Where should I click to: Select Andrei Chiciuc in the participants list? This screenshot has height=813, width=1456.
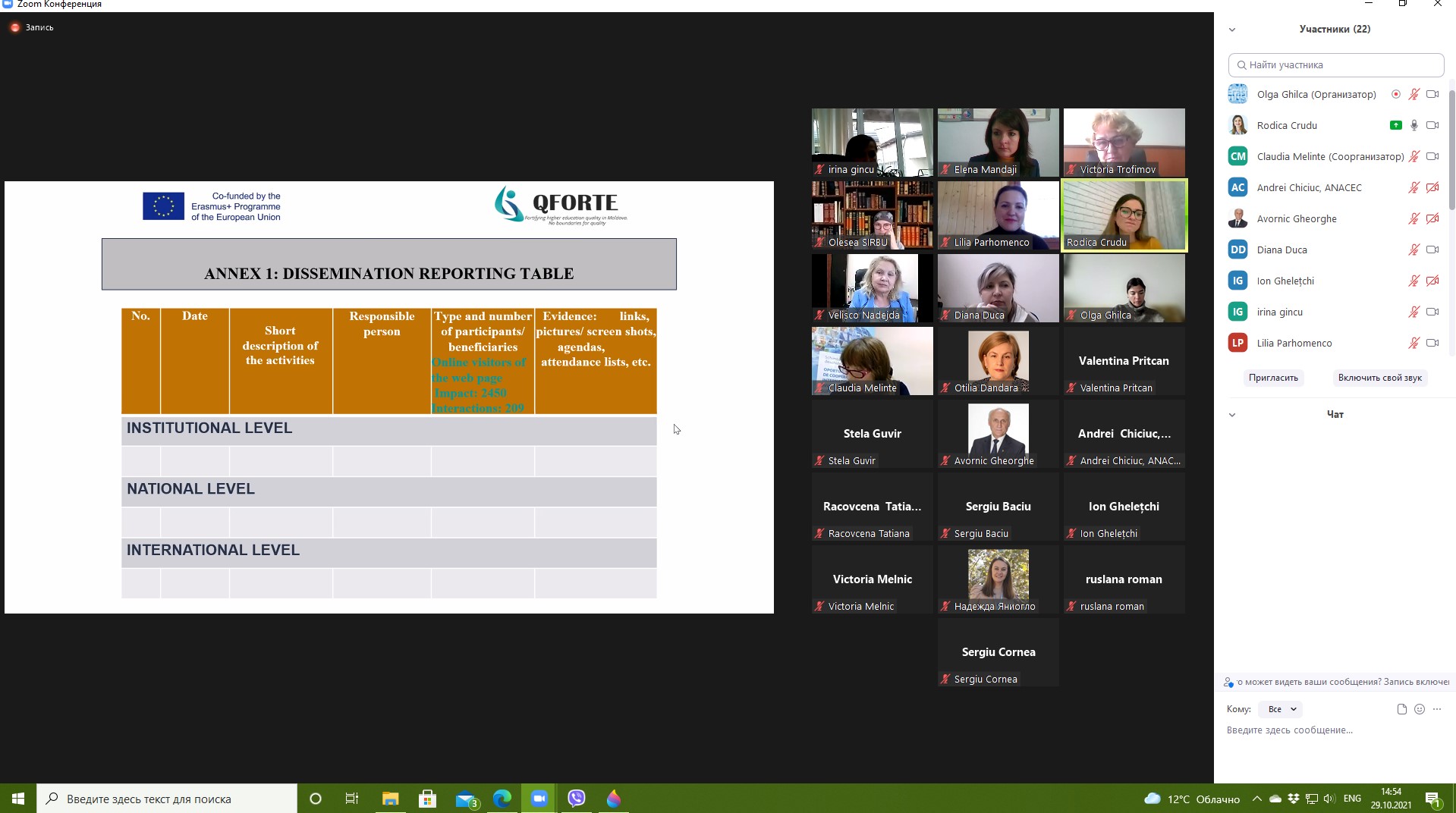click(x=1309, y=187)
